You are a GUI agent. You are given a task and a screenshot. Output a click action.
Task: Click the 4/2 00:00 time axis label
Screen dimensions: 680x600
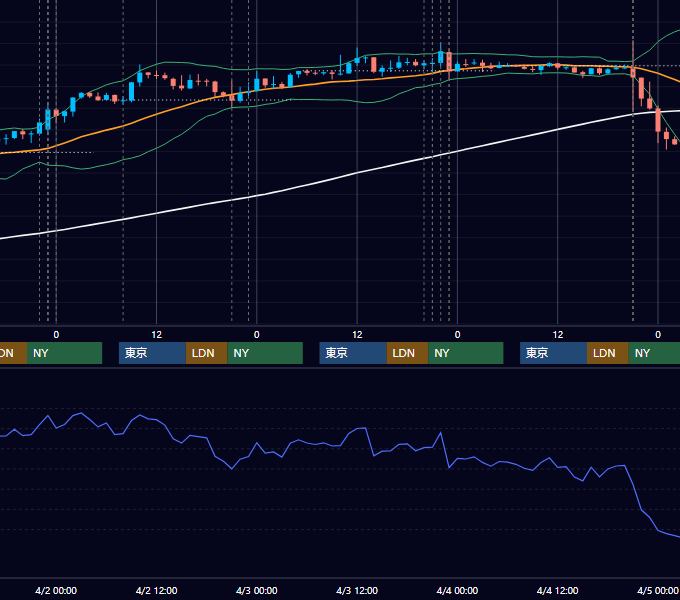click(56, 590)
